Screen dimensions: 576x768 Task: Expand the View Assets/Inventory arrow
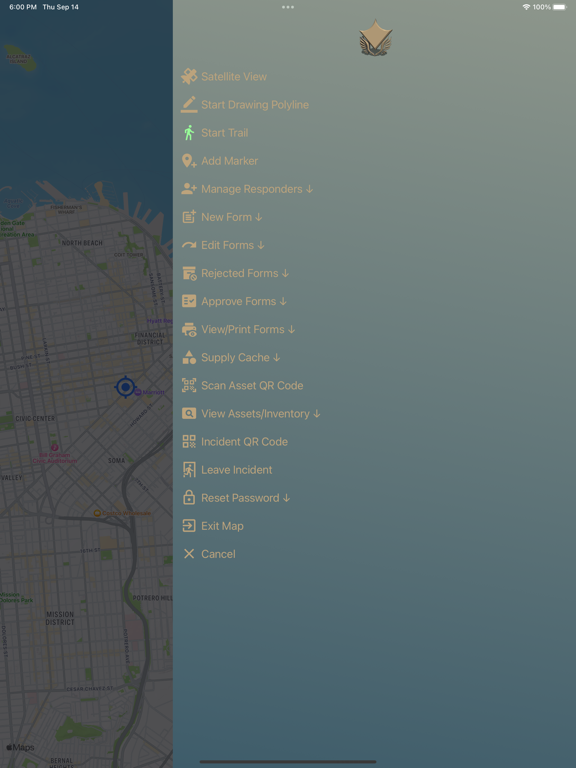coord(316,414)
